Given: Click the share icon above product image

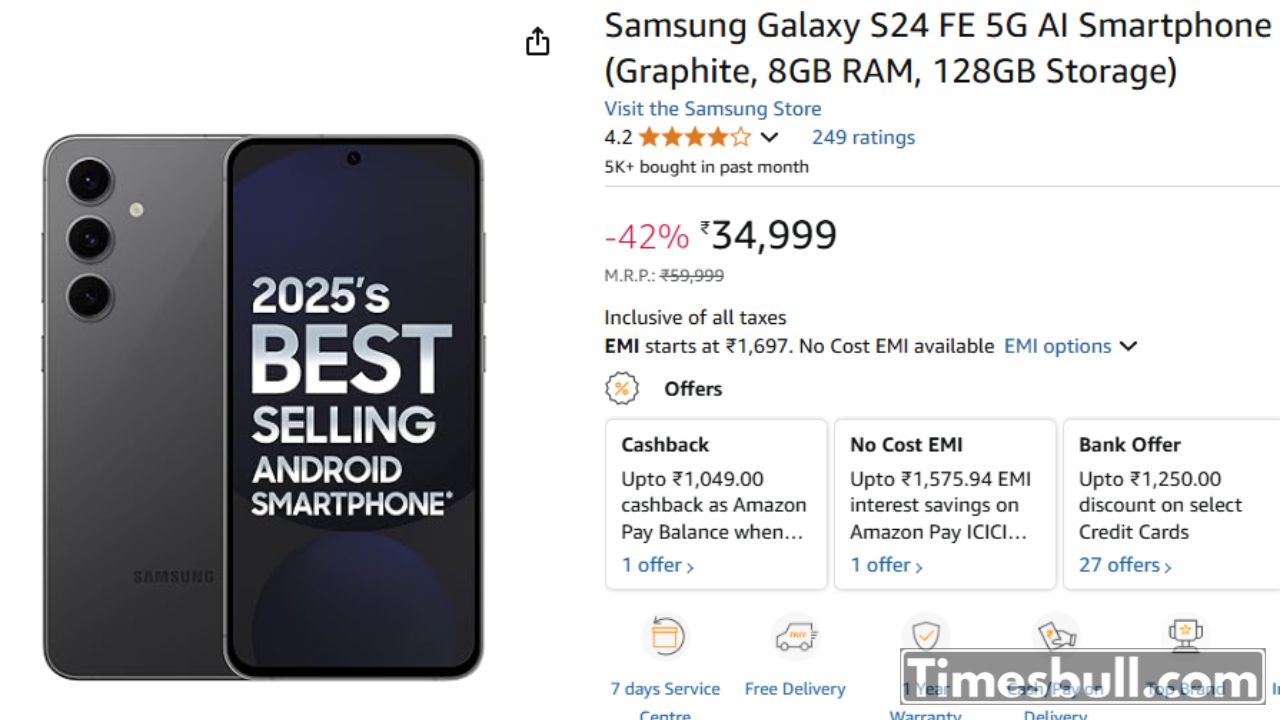Looking at the screenshot, I should coord(538,42).
